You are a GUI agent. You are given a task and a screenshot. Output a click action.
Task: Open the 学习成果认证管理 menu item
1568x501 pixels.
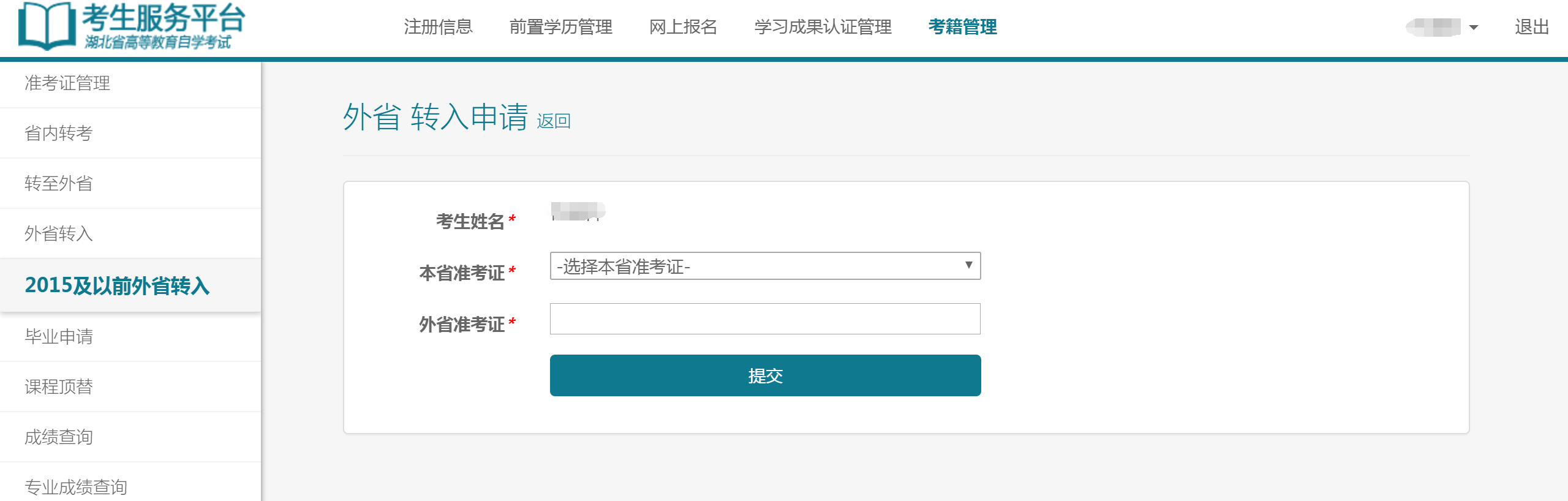[823, 28]
